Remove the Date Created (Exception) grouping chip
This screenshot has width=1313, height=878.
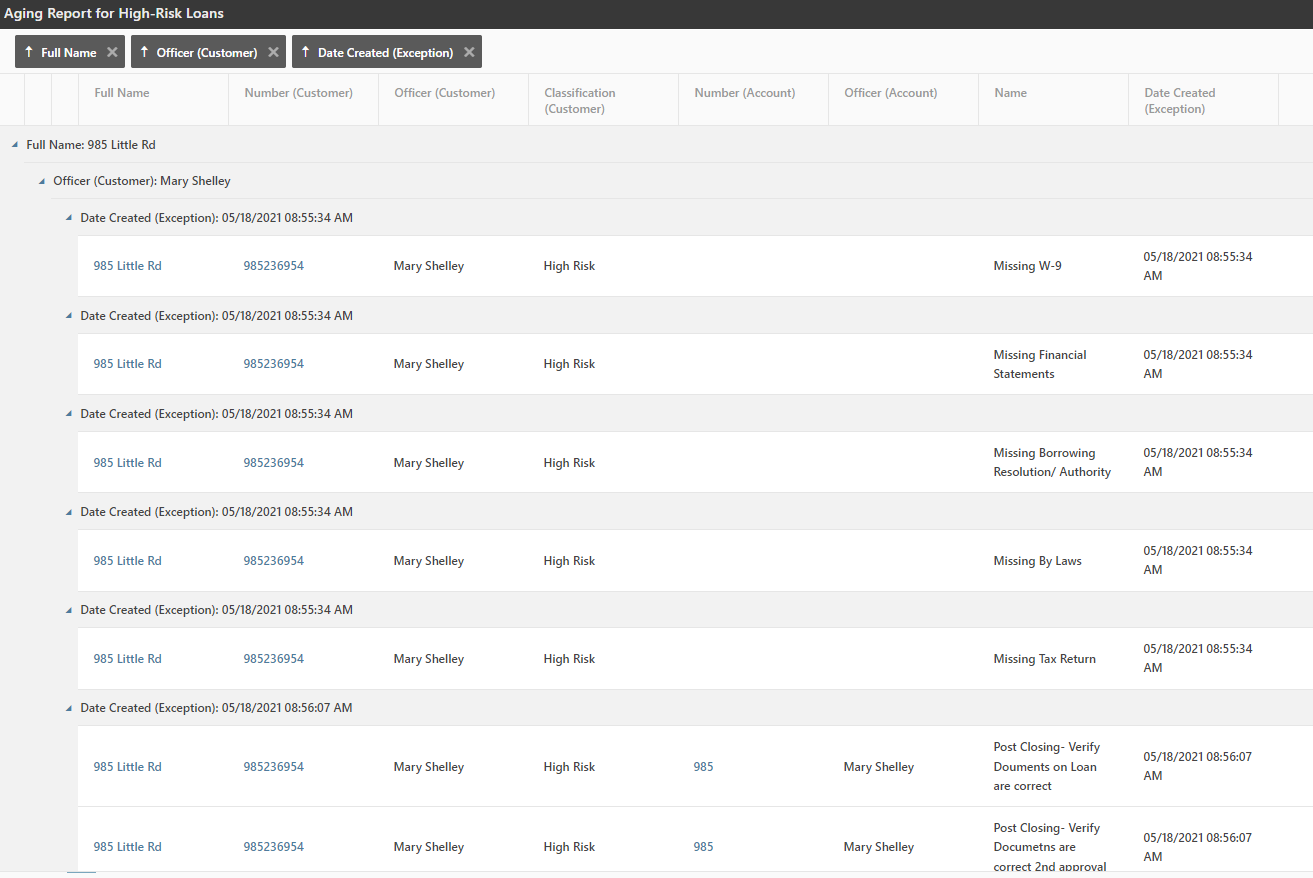click(x=469, y=52)
